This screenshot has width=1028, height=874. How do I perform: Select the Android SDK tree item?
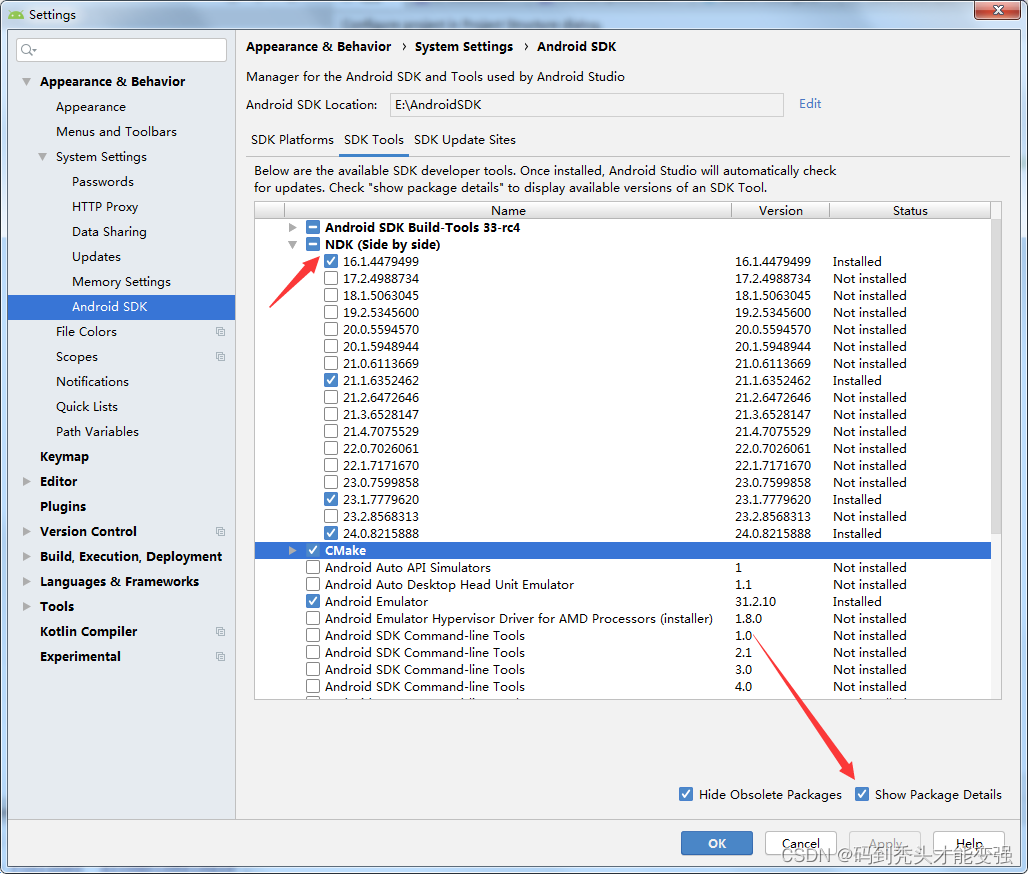point(121,307)
